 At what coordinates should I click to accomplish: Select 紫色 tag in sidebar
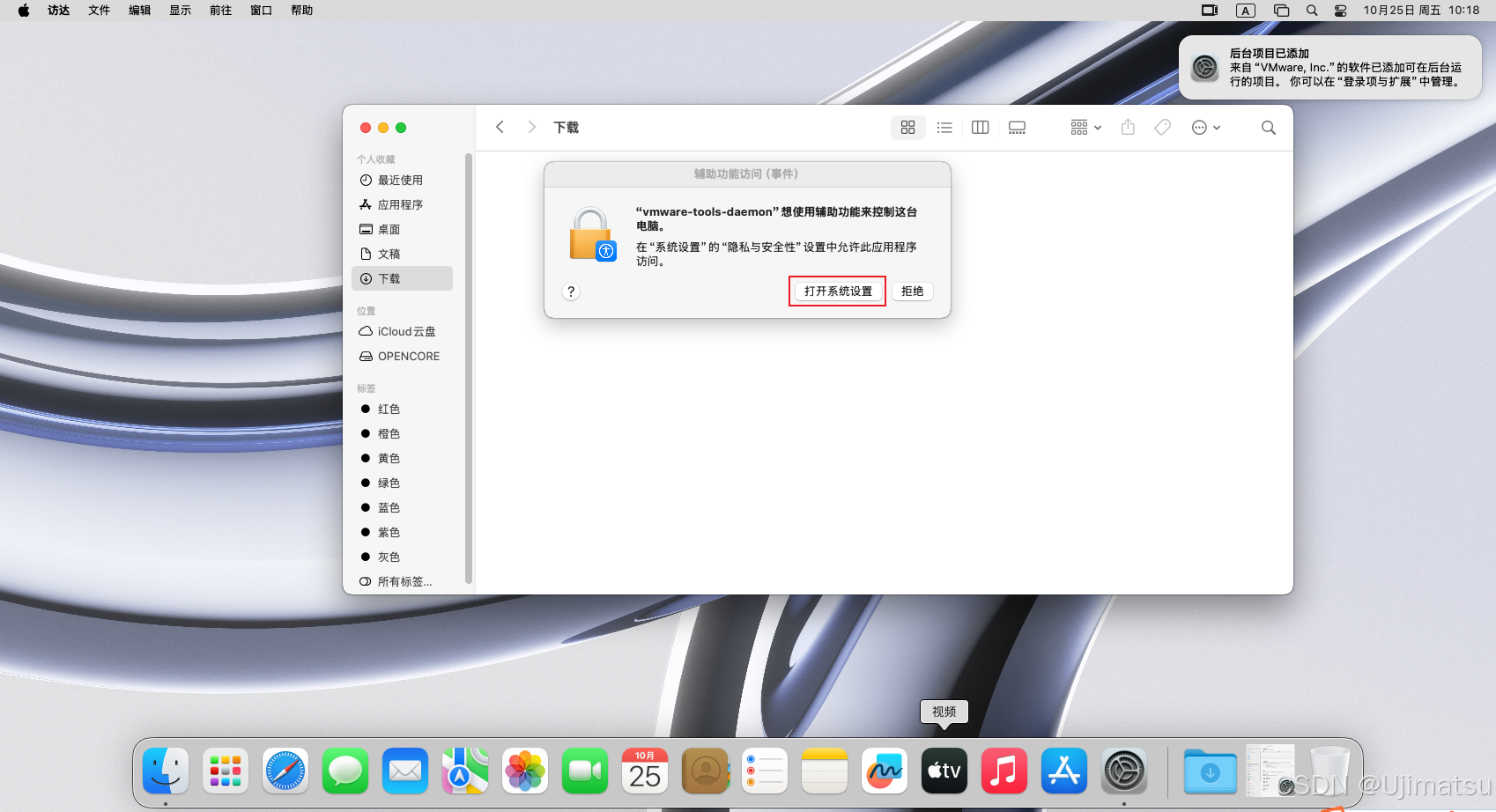[x=402, y=532]
